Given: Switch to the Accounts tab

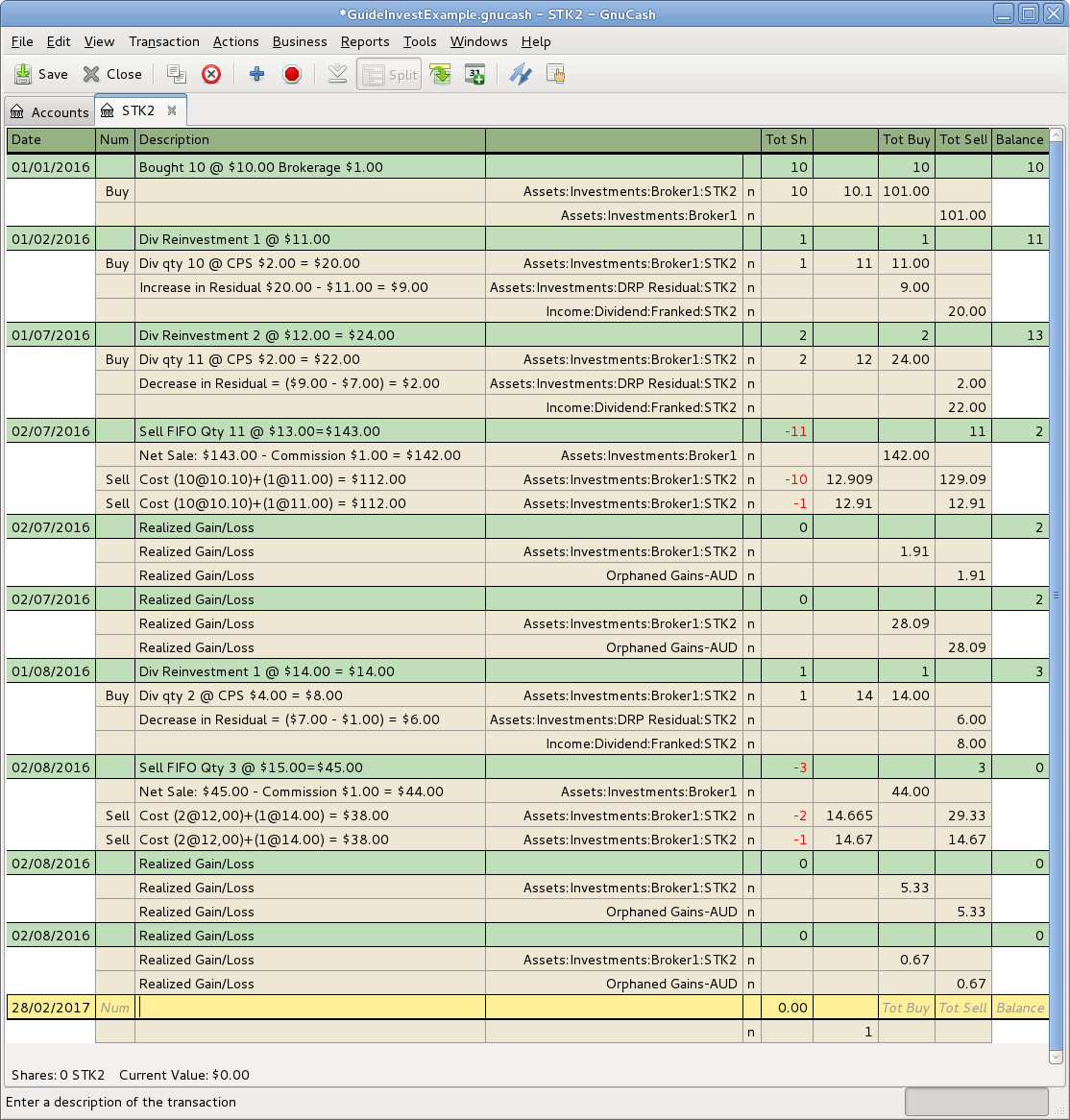Looking at the screenshot, I should tap(50, 111).
